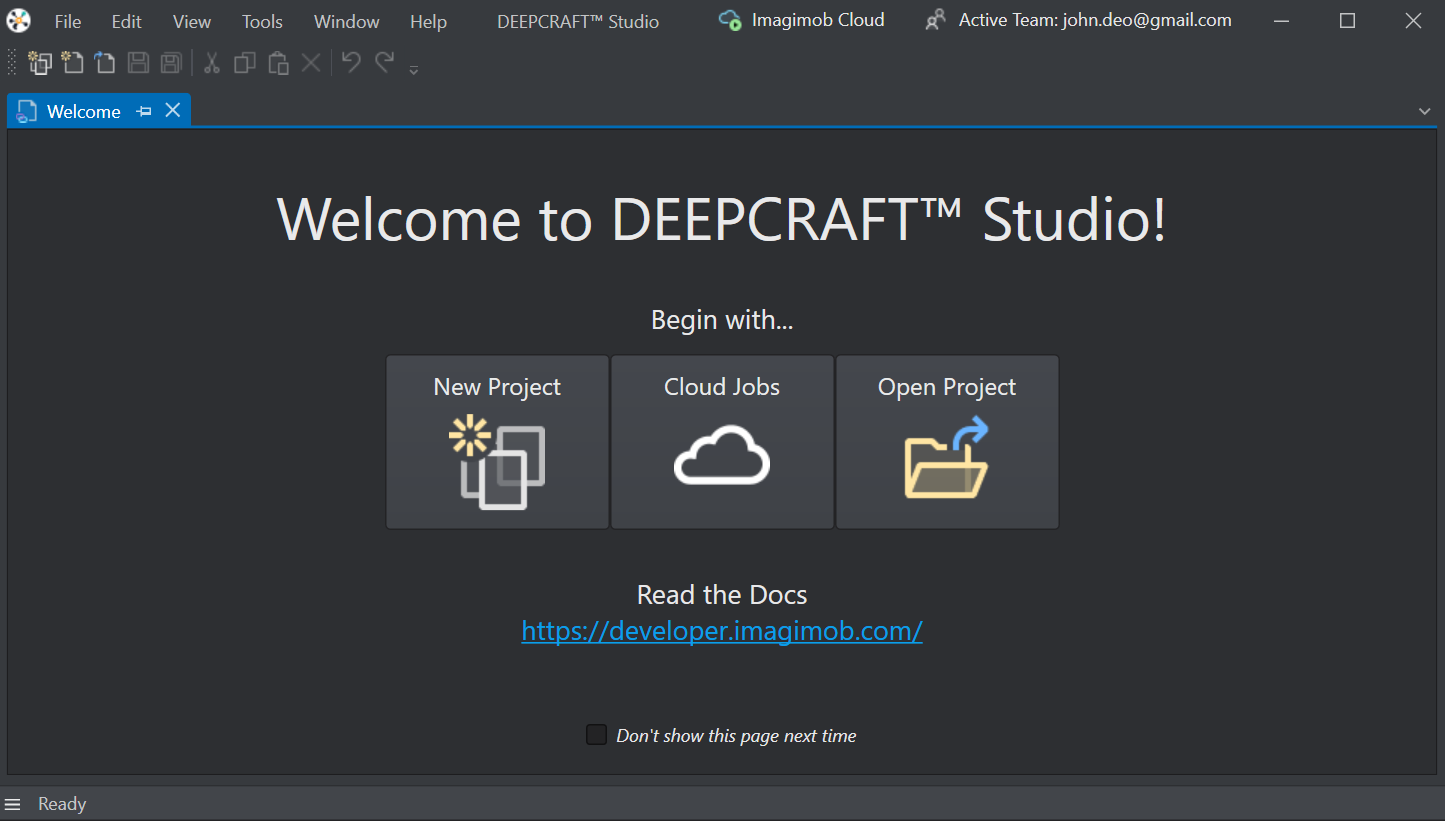Click the Imagimob Cloud label

[x=818, y=20]
